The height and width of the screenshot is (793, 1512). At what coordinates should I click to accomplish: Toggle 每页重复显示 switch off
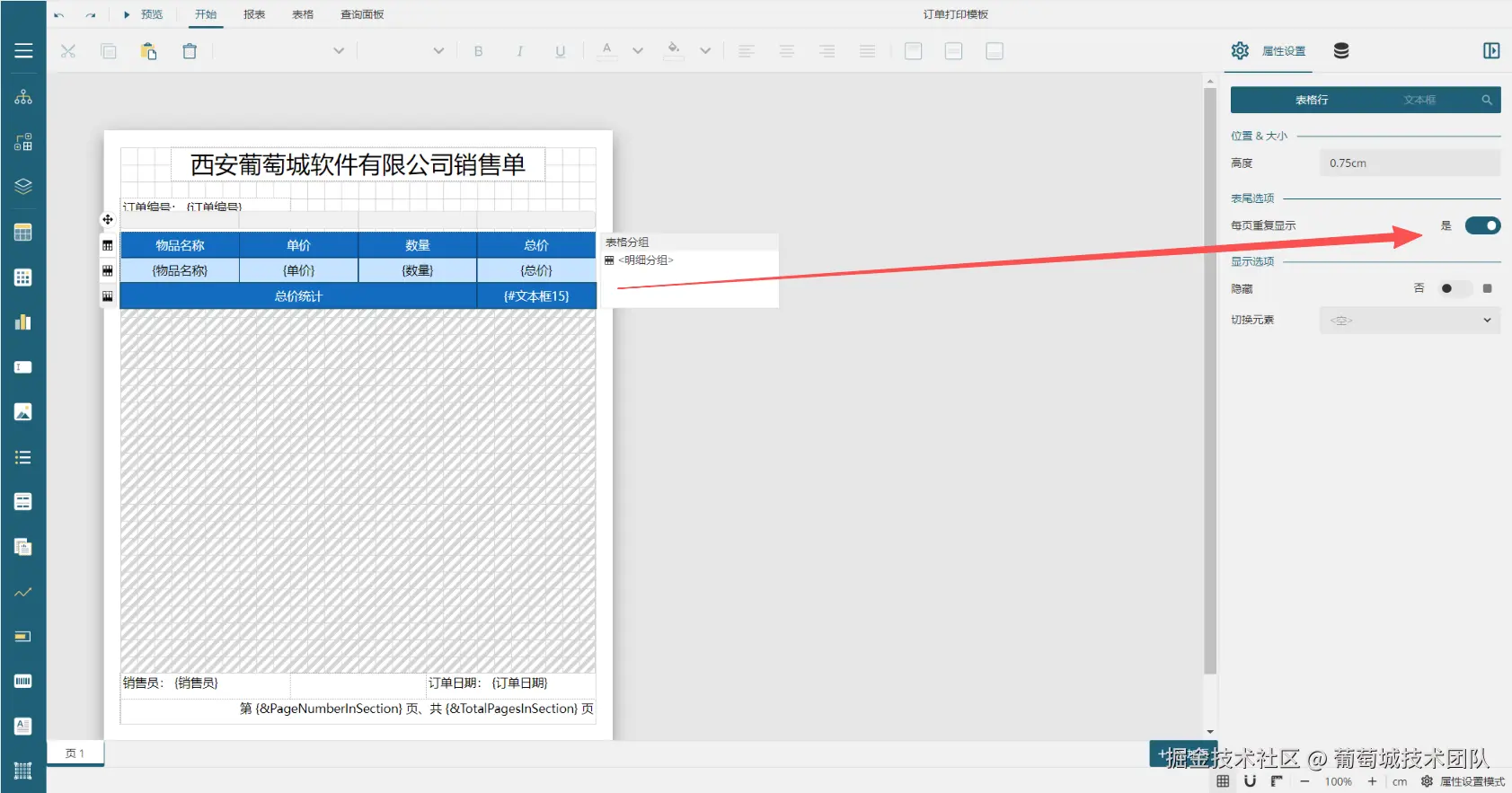pos(1482,225)
